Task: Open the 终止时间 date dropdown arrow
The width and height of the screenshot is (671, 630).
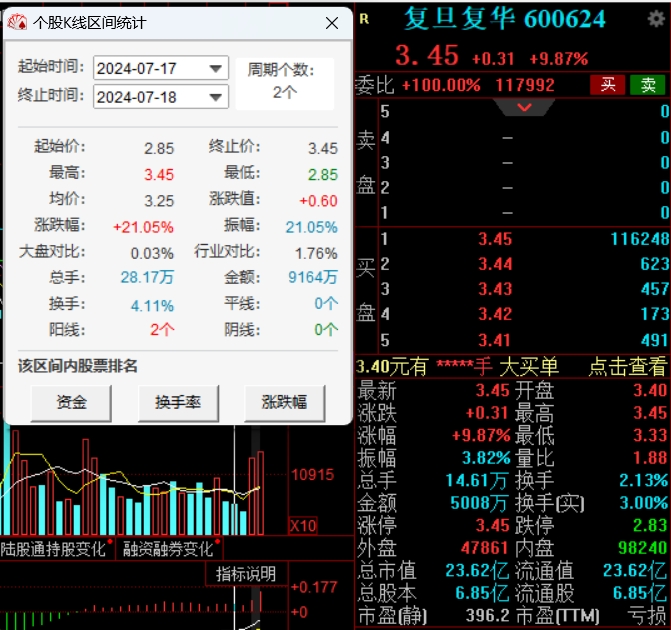Action: pos(216,97)
